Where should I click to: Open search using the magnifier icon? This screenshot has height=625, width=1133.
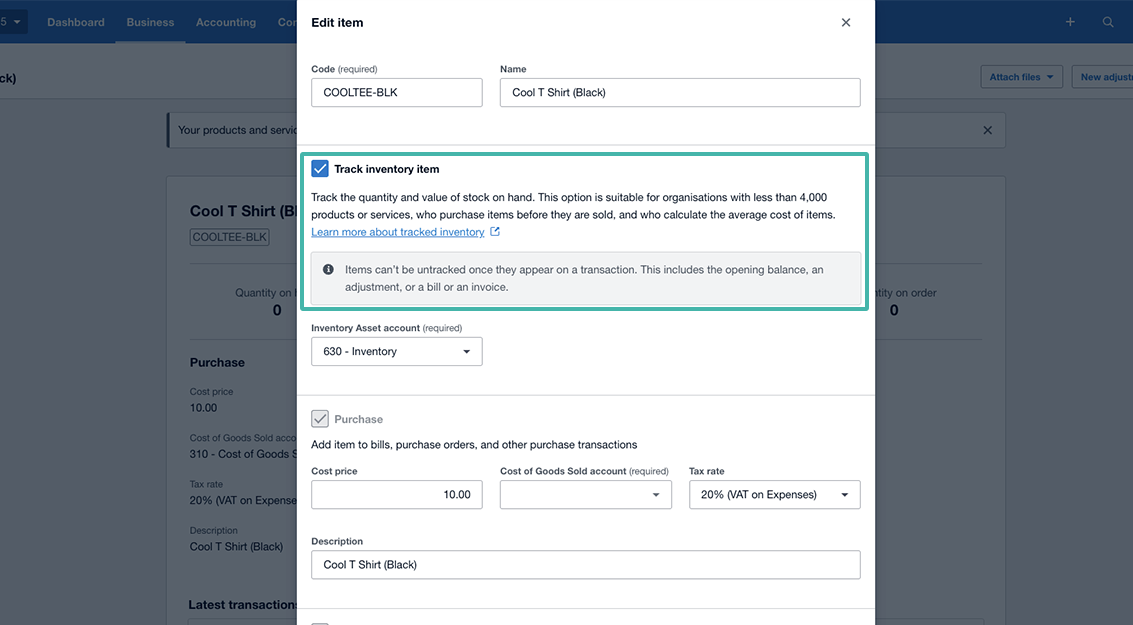[1108, 22]
